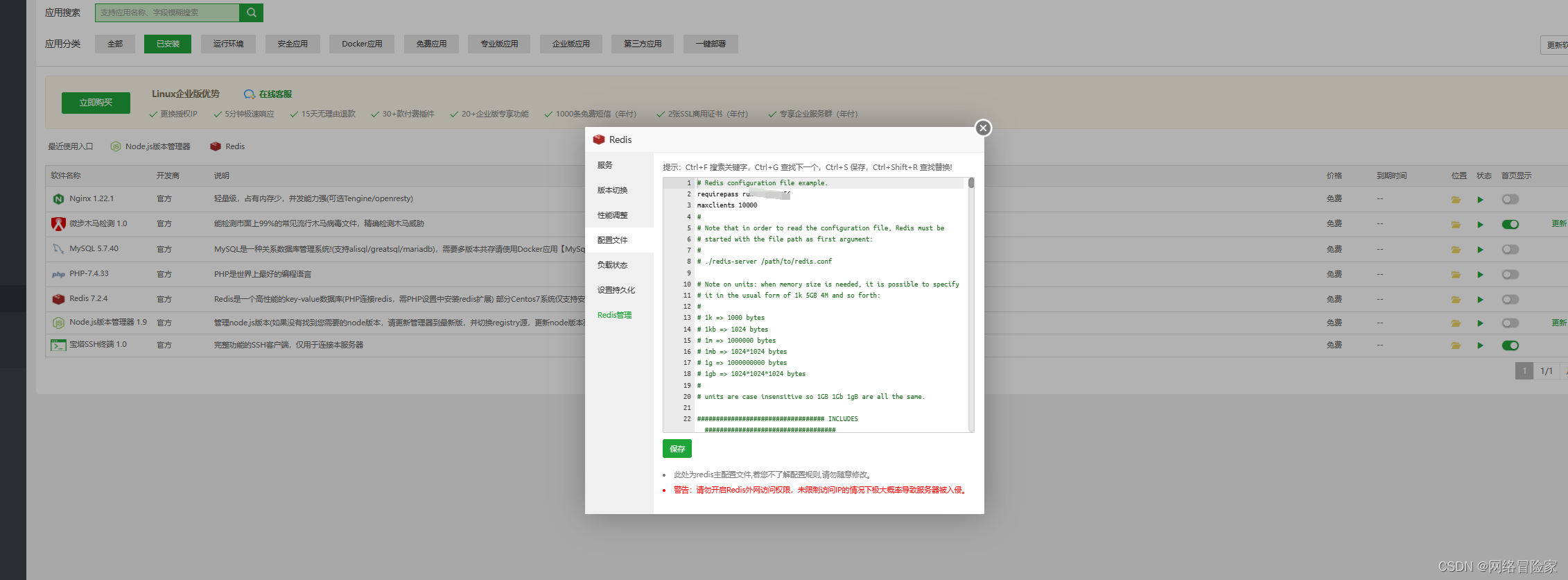Open 服务 tab in Redis dialog
The height and width of the screenshot is (580, 1568).
coord(619,165)
